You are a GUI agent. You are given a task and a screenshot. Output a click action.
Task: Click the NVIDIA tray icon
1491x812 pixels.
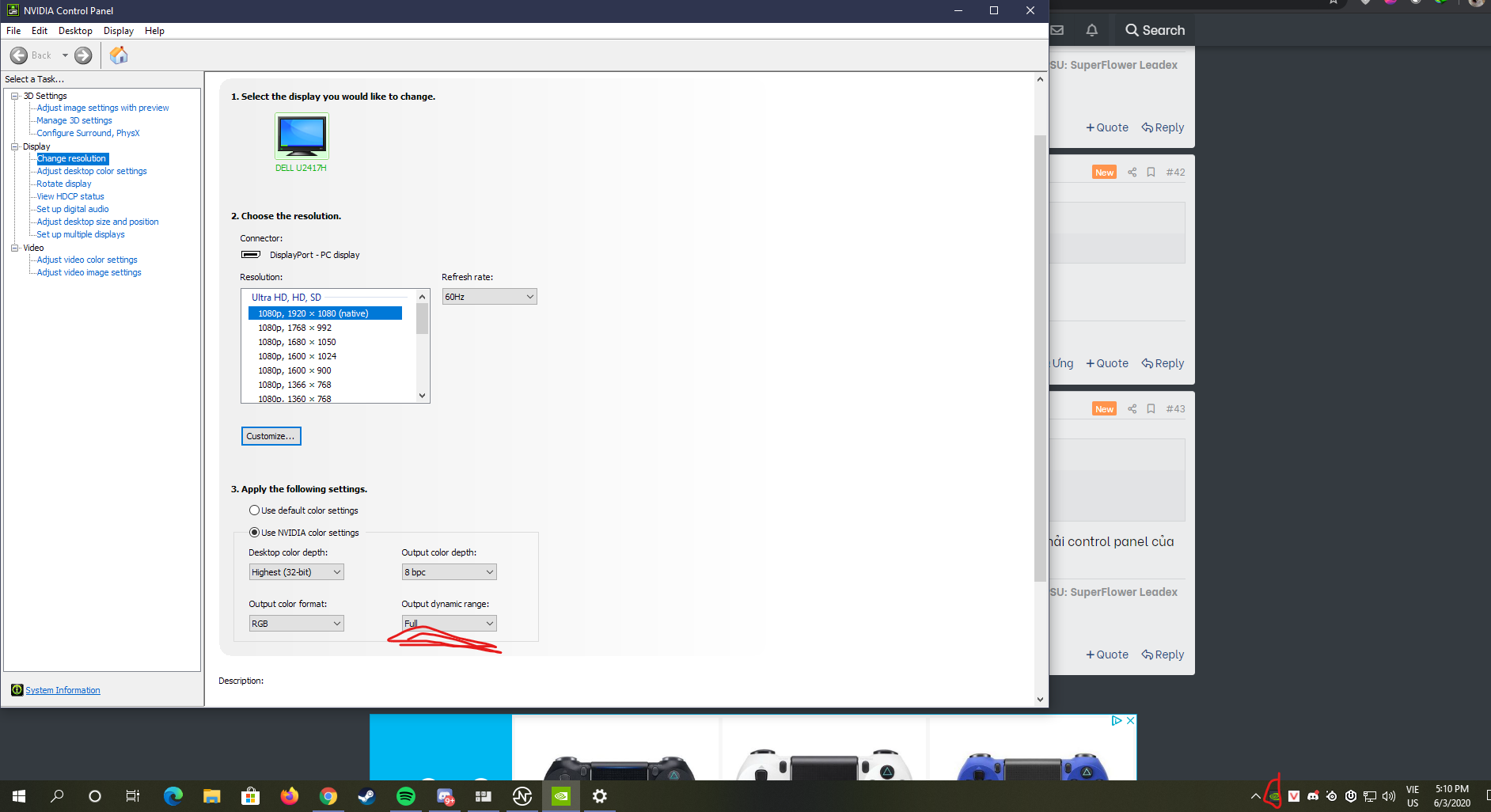point(1274,796)
